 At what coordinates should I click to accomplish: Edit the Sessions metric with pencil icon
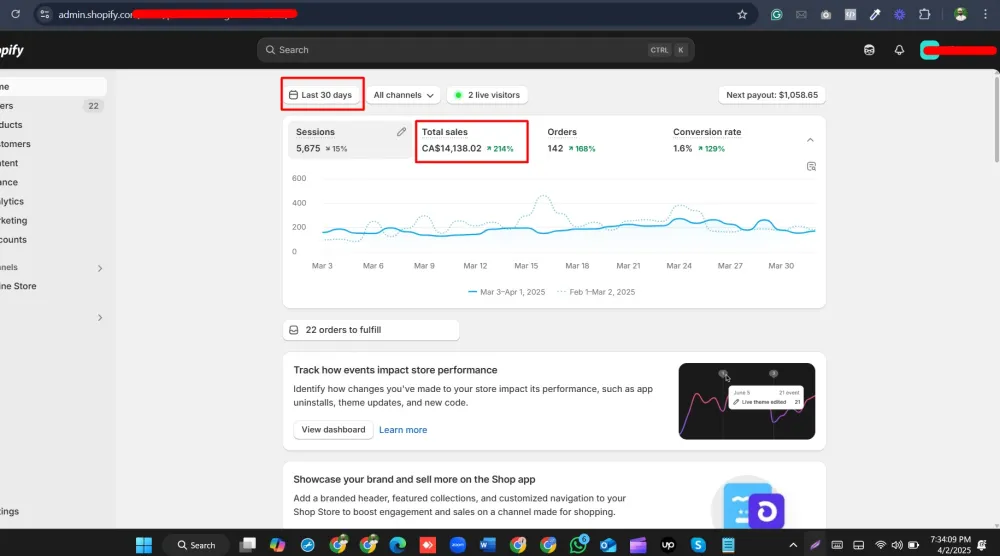401,132
